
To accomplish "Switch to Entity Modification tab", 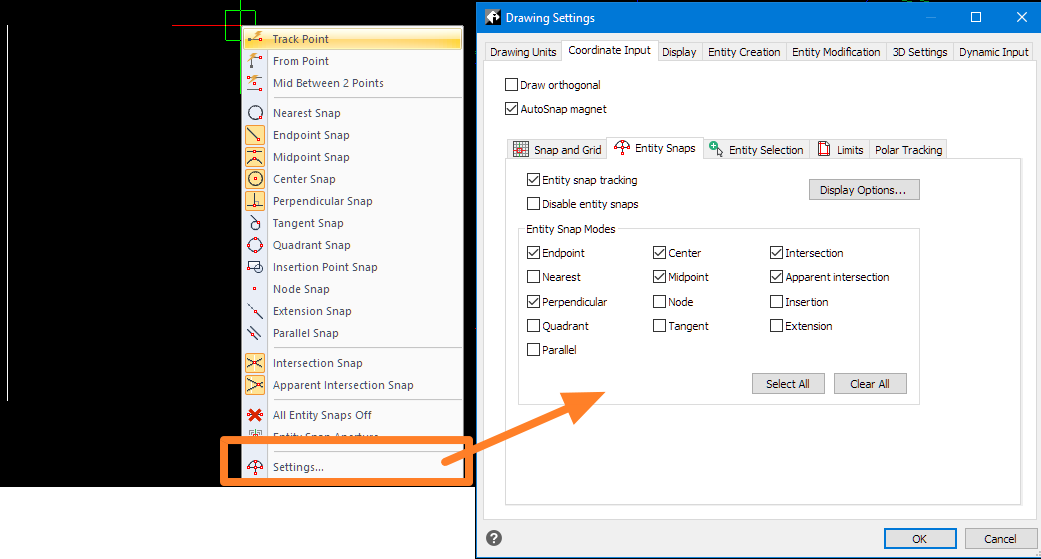I will point(836,52).
